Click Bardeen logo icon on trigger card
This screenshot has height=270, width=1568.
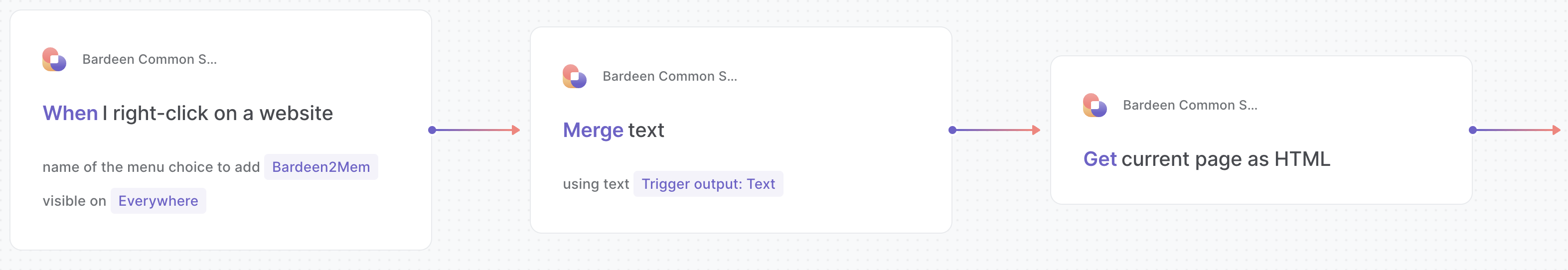[54, 60]
